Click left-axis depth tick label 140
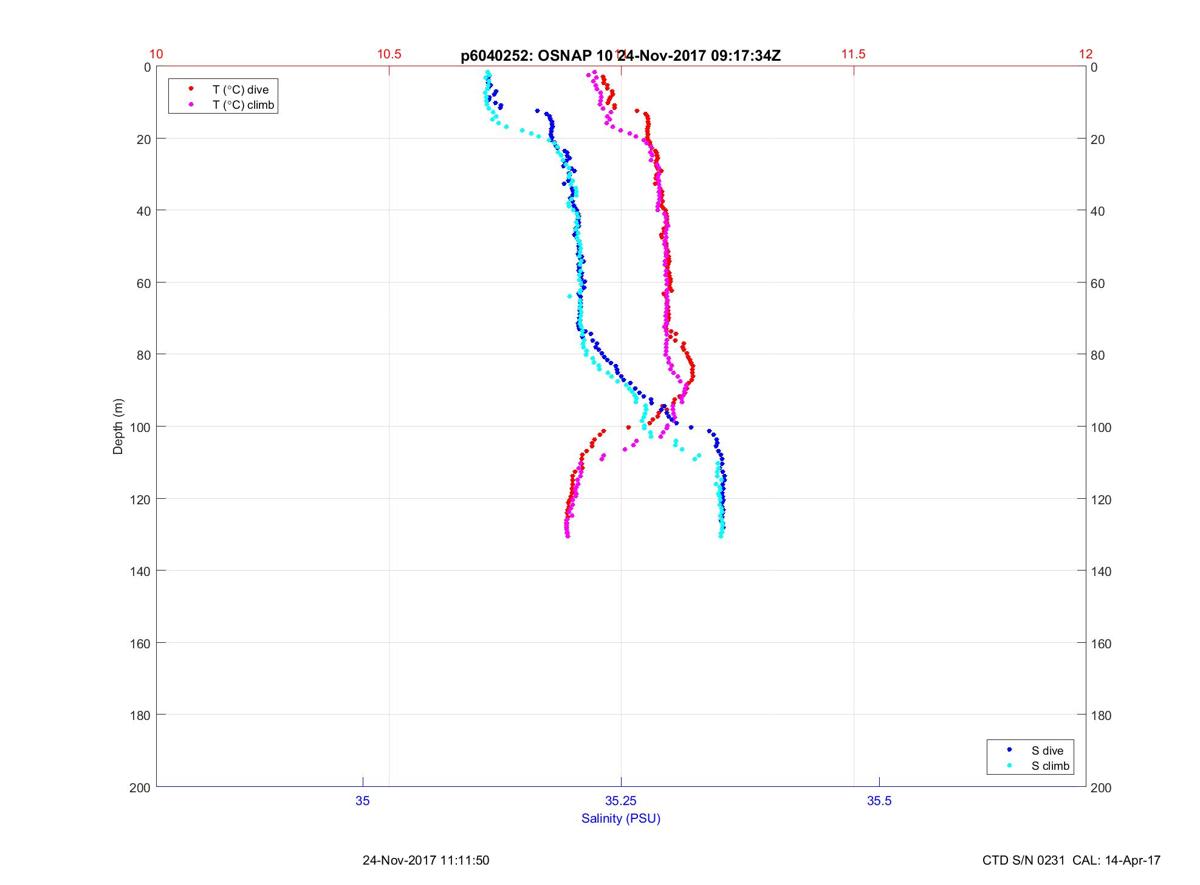Viewport: 1200px width, 885px height. [x=141, y=571]
